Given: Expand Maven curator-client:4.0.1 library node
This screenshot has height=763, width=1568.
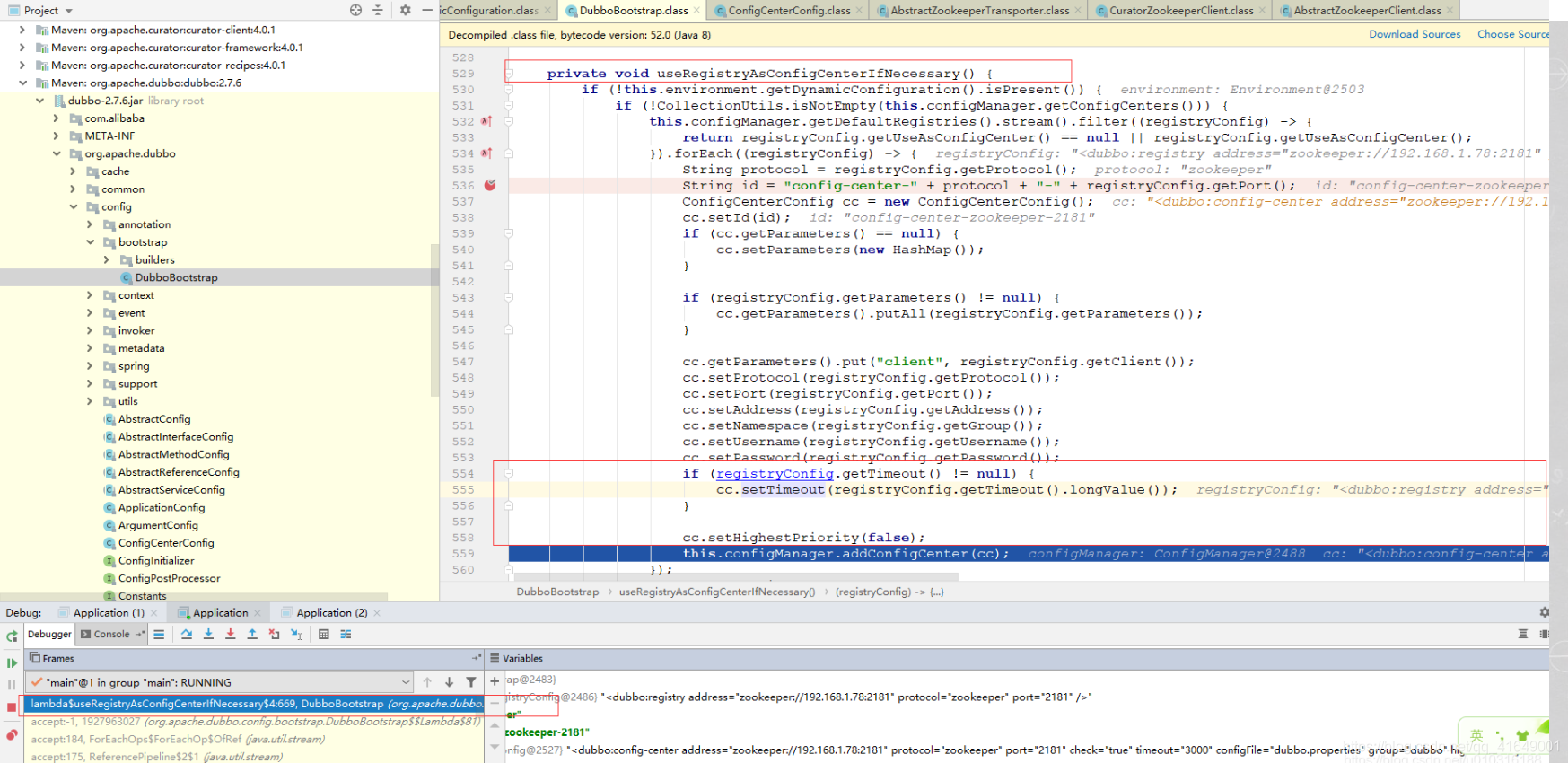Looking at the screenshot, I should 22,30.
